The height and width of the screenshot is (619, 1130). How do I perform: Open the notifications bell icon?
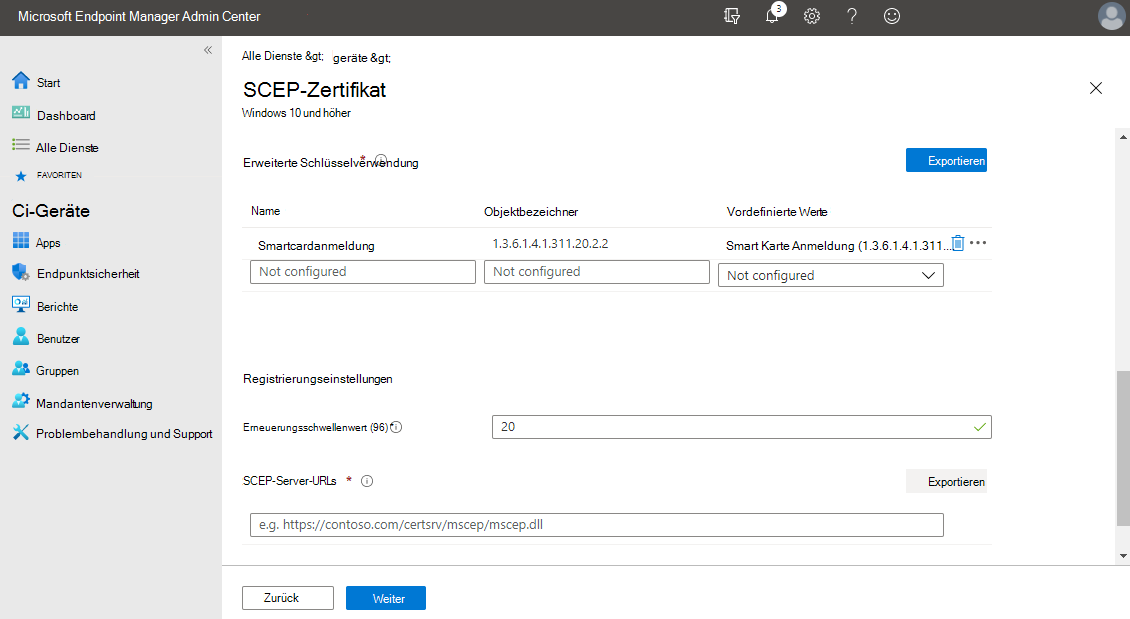[x=772, y=17]
